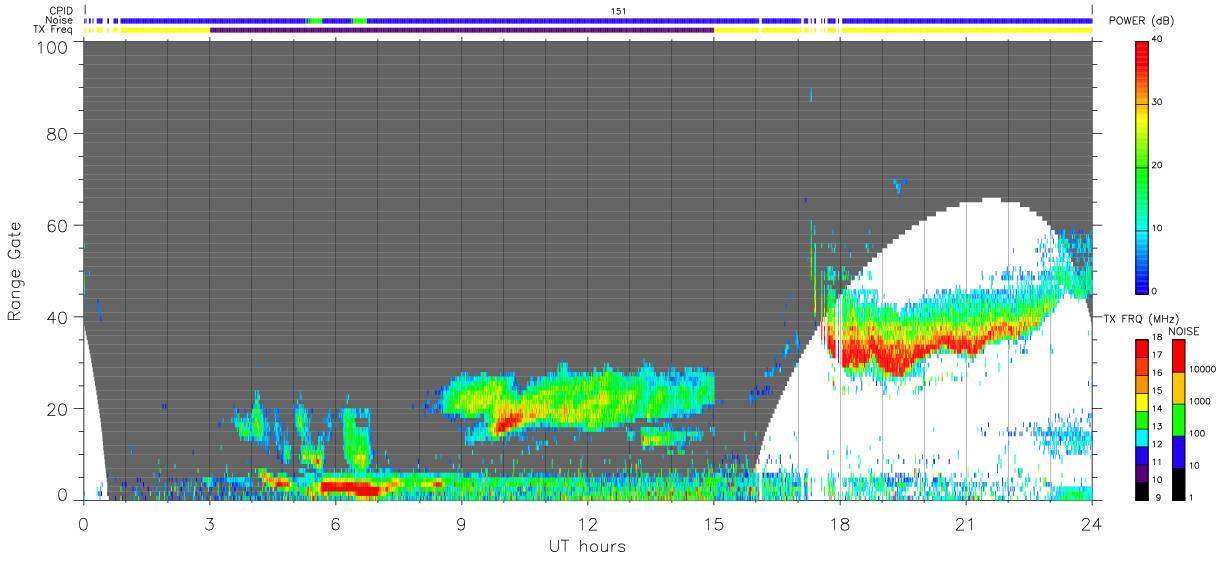
Task: Click the 100 label on Range Gate axis
Action: pyautogui.click(x=53, y=47)
